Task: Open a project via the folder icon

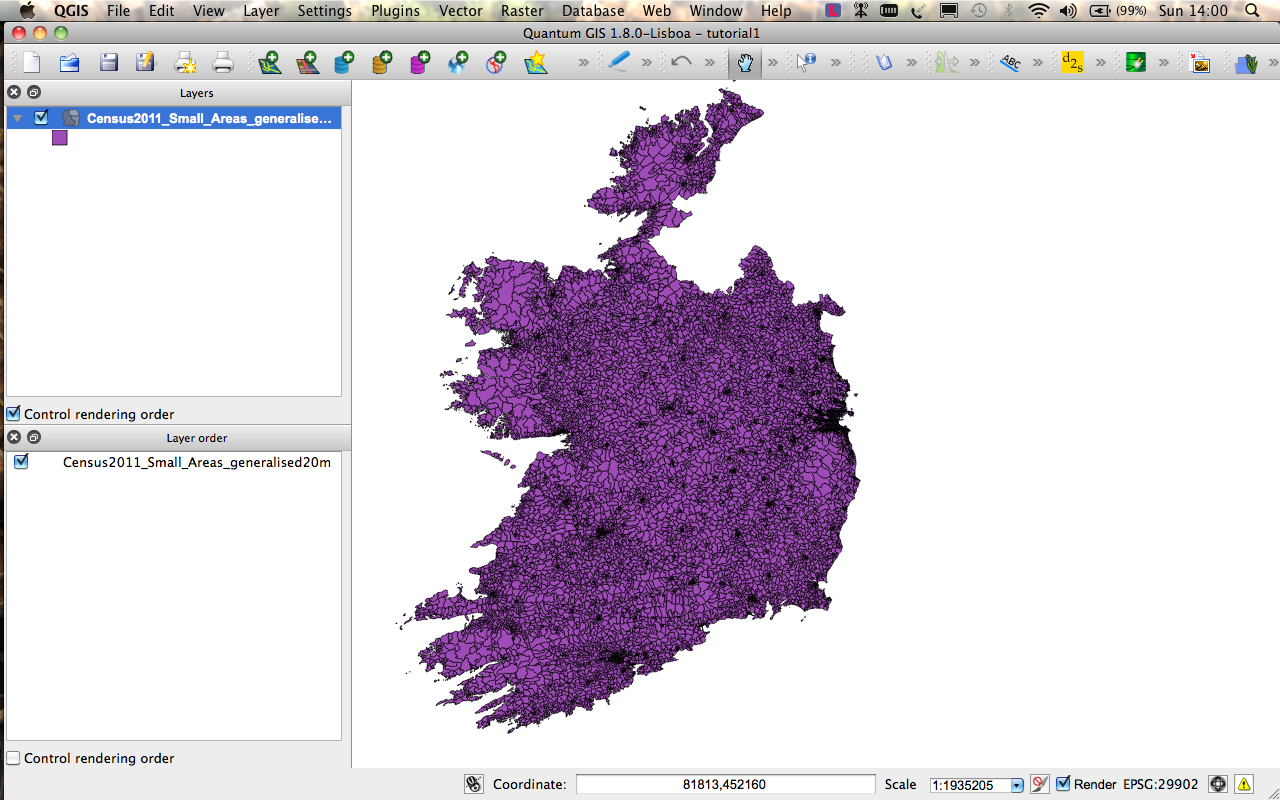Action: [69, 63]
